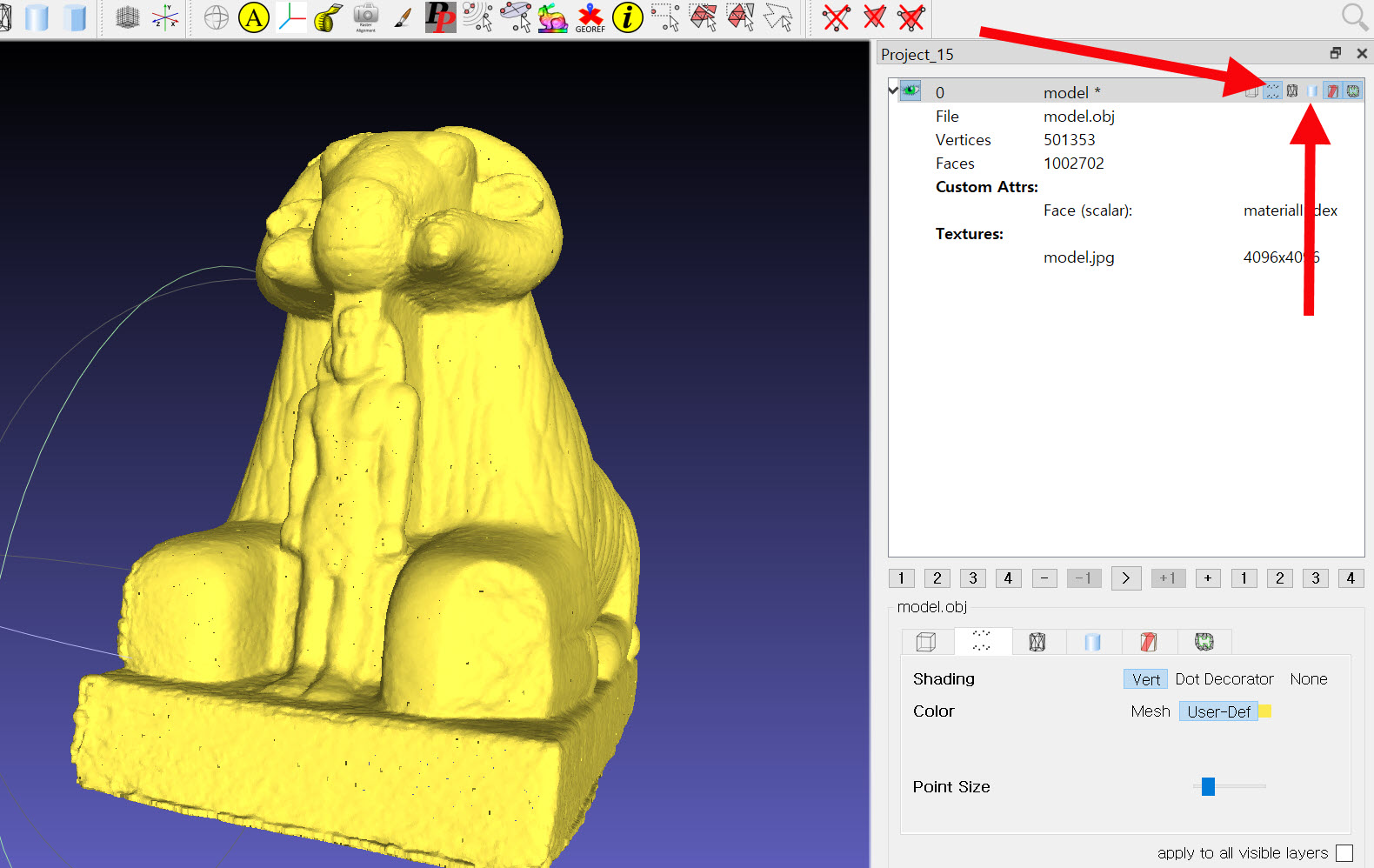The image size is (1374, 868).
Task: Open the Raster Alignment camera tool
Action: [x=366, y=17]
